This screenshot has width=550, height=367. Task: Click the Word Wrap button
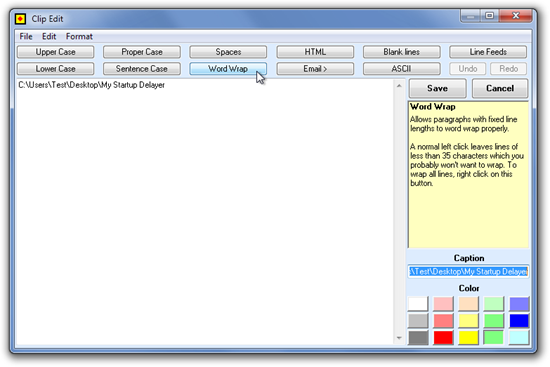click(228, 69)
